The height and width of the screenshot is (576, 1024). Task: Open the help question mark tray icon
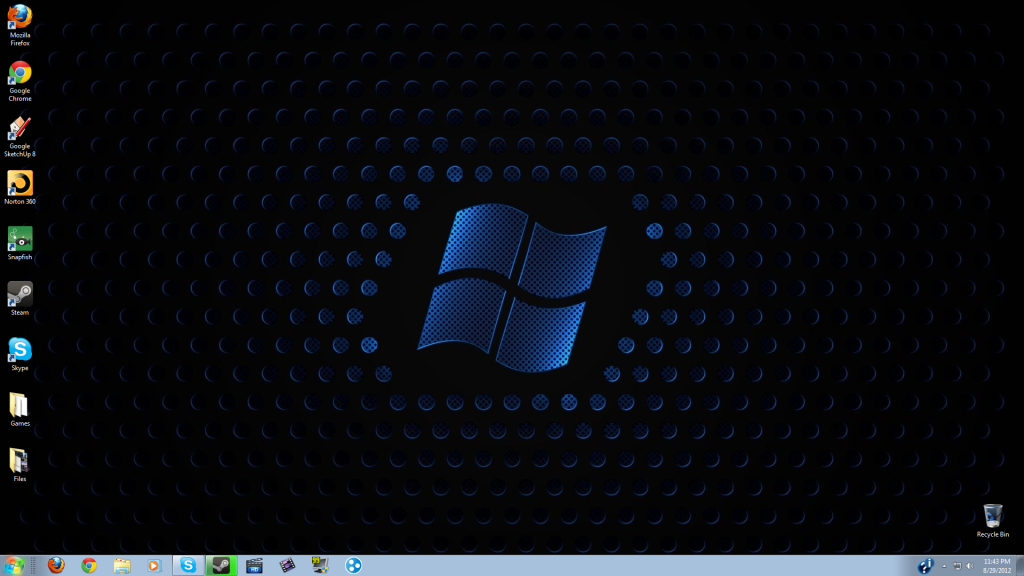(925, 566)
